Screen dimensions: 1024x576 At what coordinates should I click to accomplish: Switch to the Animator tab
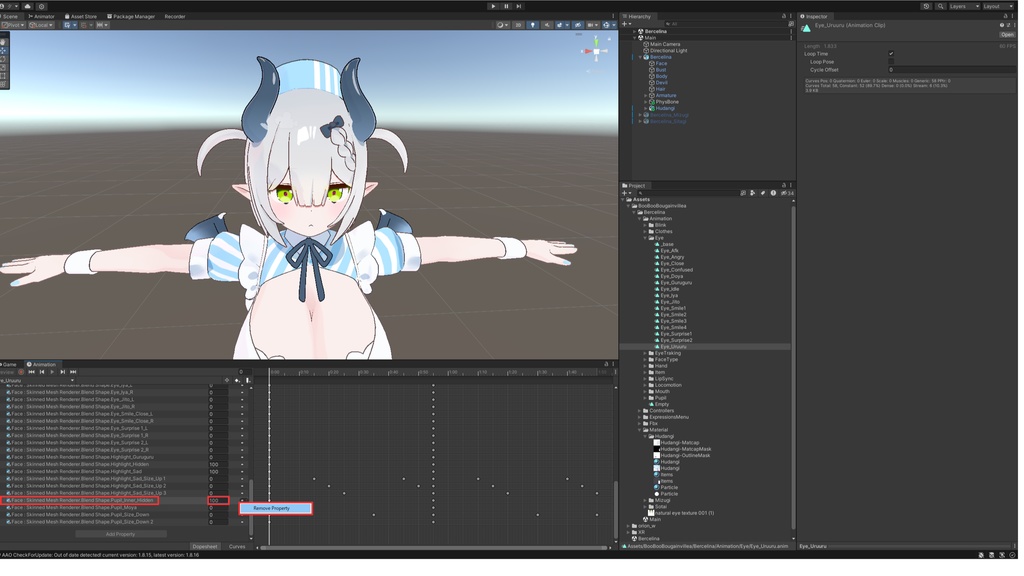(x=42, y=16)
